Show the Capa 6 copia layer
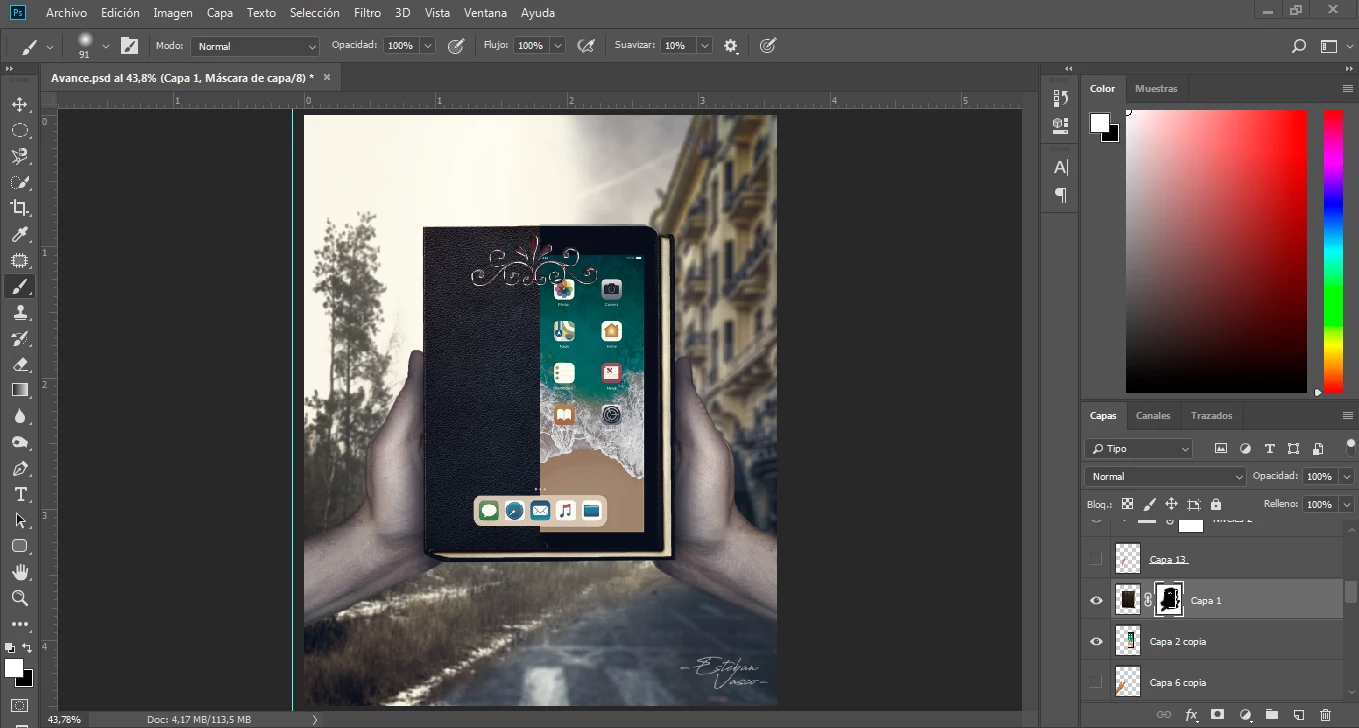 coord(1095,682)
